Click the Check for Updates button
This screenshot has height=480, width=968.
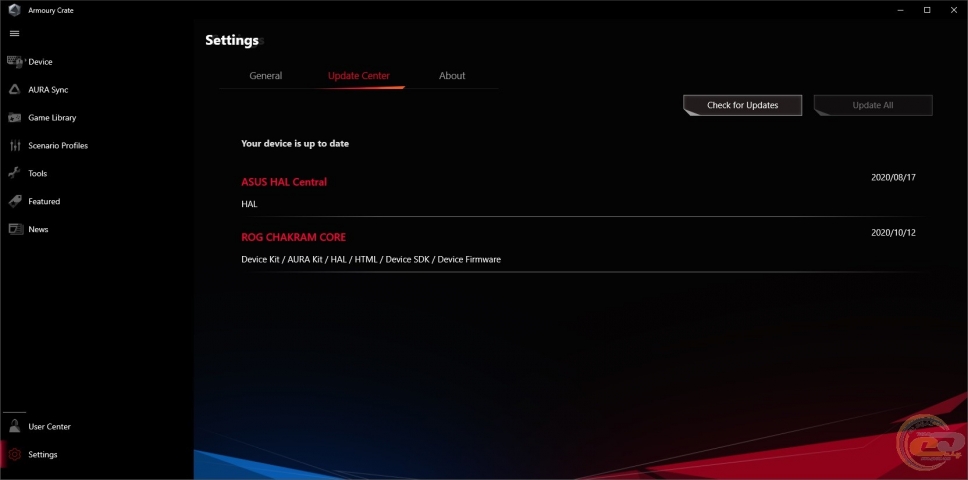point(743,106)
